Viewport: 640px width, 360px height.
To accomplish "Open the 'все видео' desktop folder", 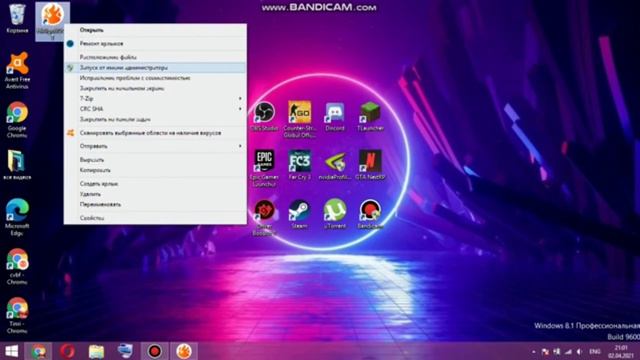I will [17, 165].
